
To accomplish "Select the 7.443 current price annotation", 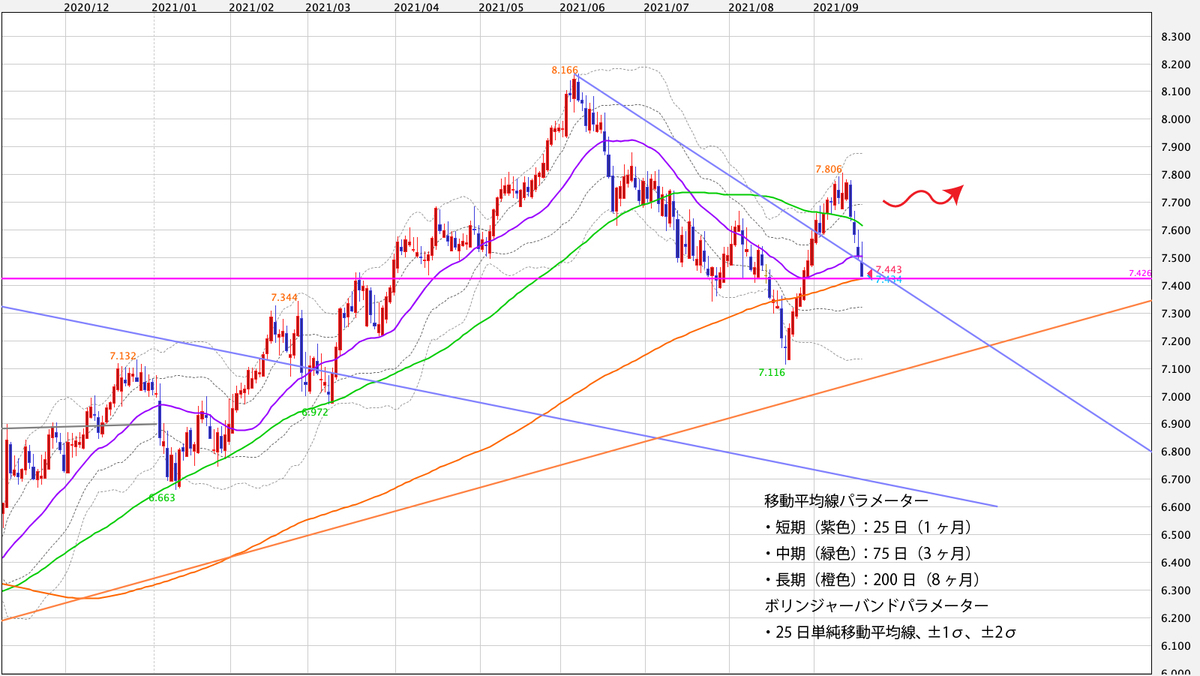I will click(x=889, y=270).
